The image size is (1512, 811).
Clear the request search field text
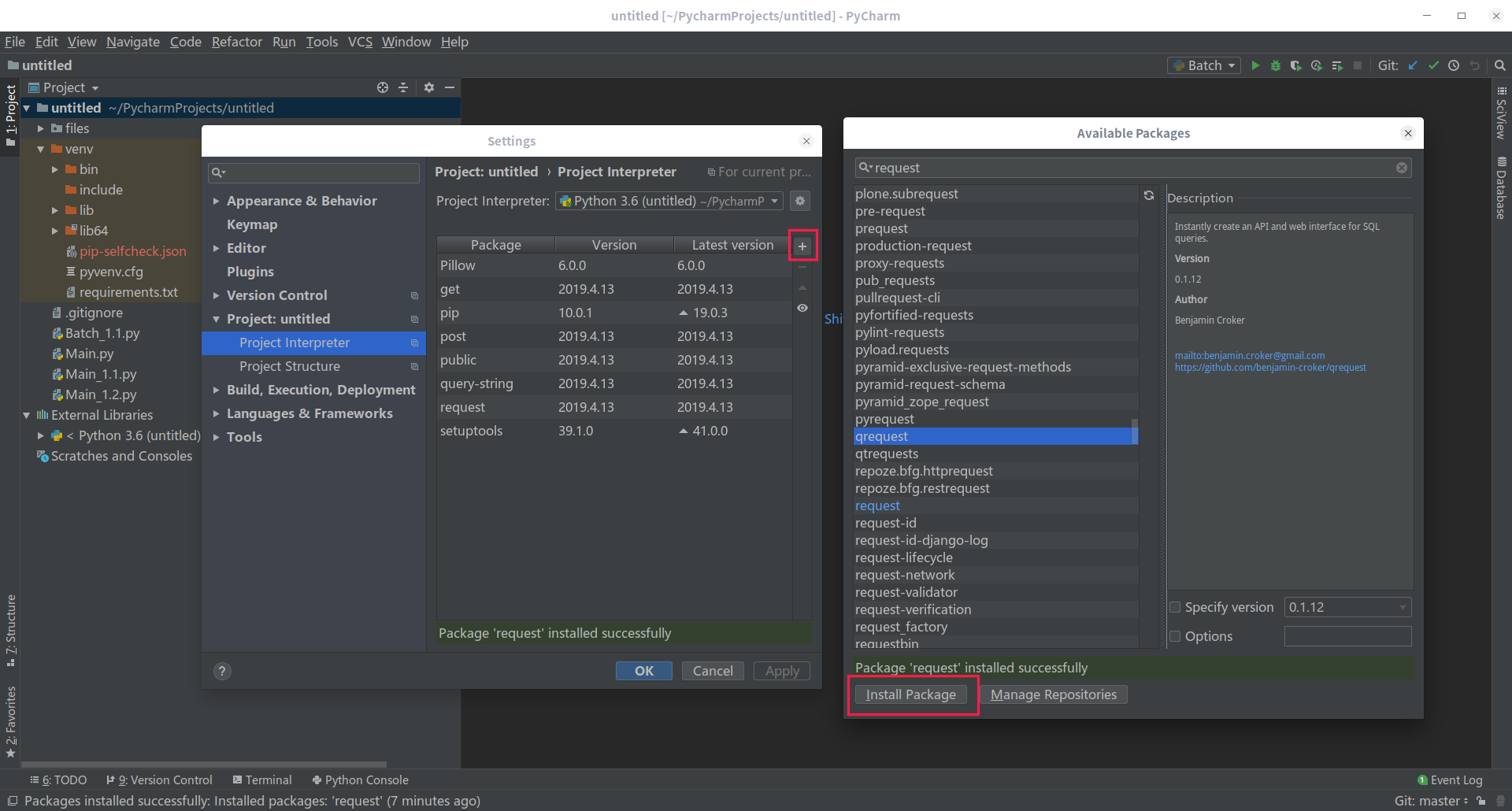pyautogui.click(x=1402, y=168)
